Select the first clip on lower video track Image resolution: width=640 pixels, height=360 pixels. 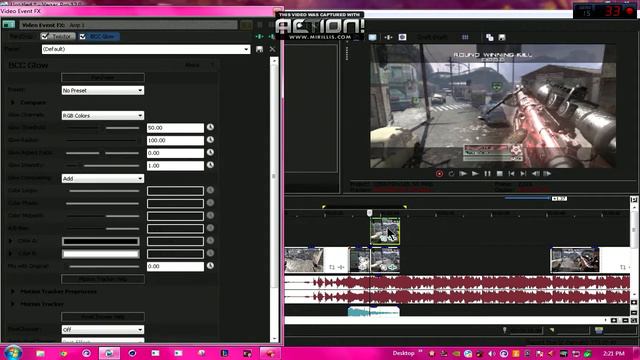point(304,260)
